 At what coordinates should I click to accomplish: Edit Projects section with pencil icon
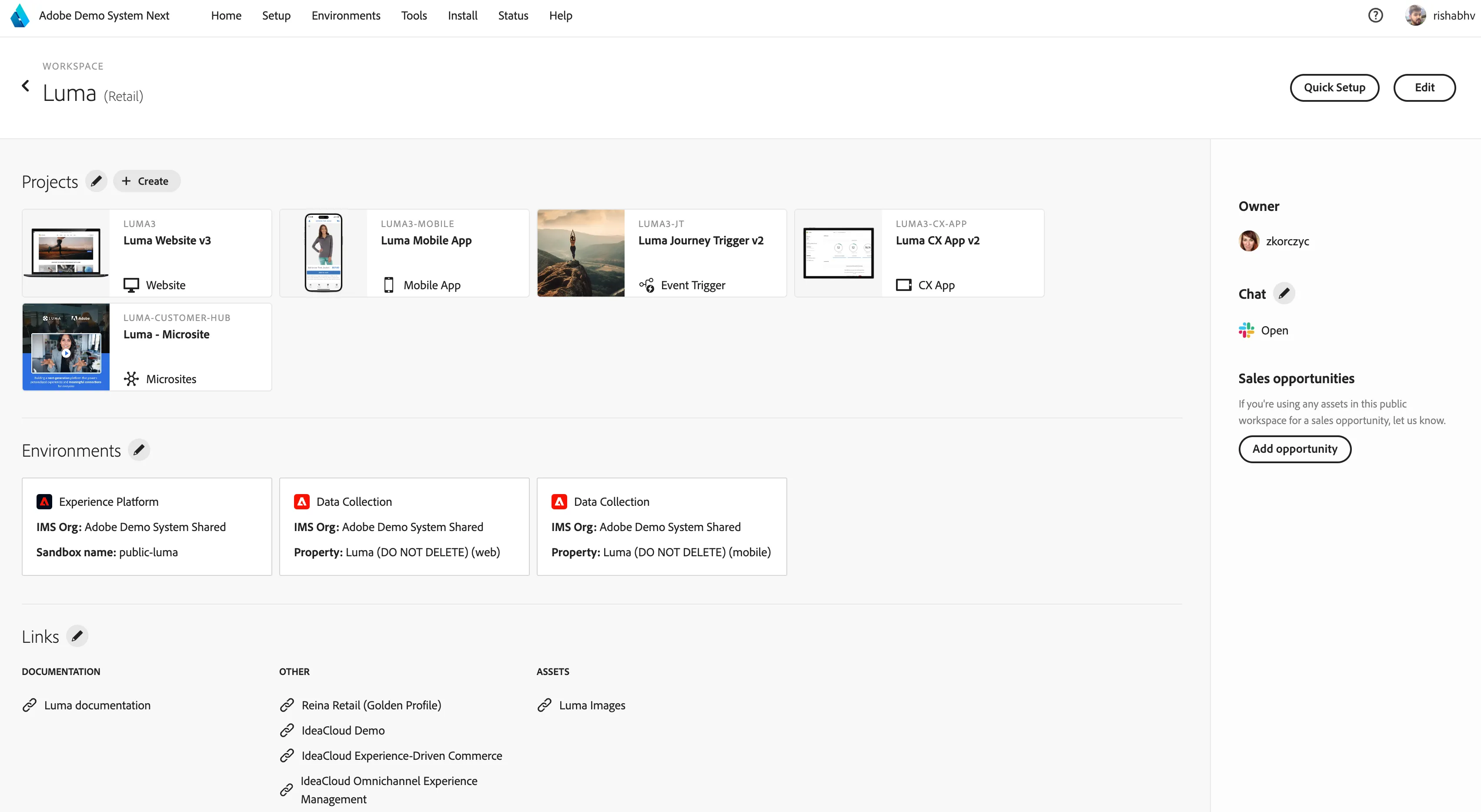pyautogui.click(x=96, y=181)
